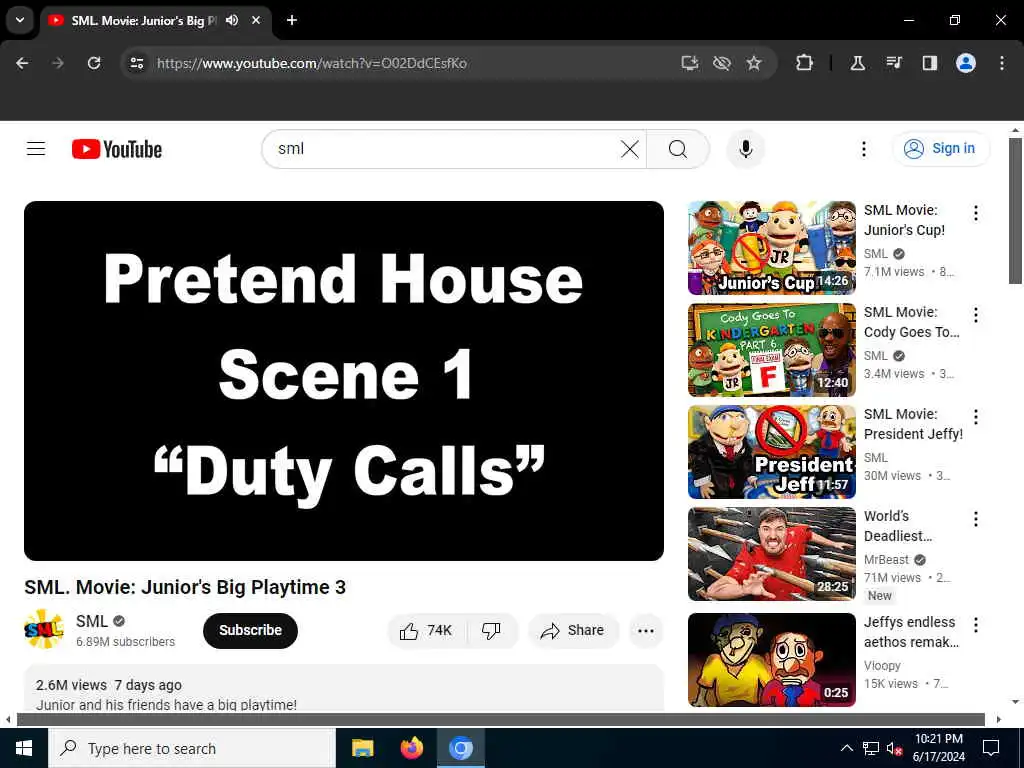Open Chrome Labs flask icon
The height and width of the screenshot is (768, 1024).
click(857, 63)
